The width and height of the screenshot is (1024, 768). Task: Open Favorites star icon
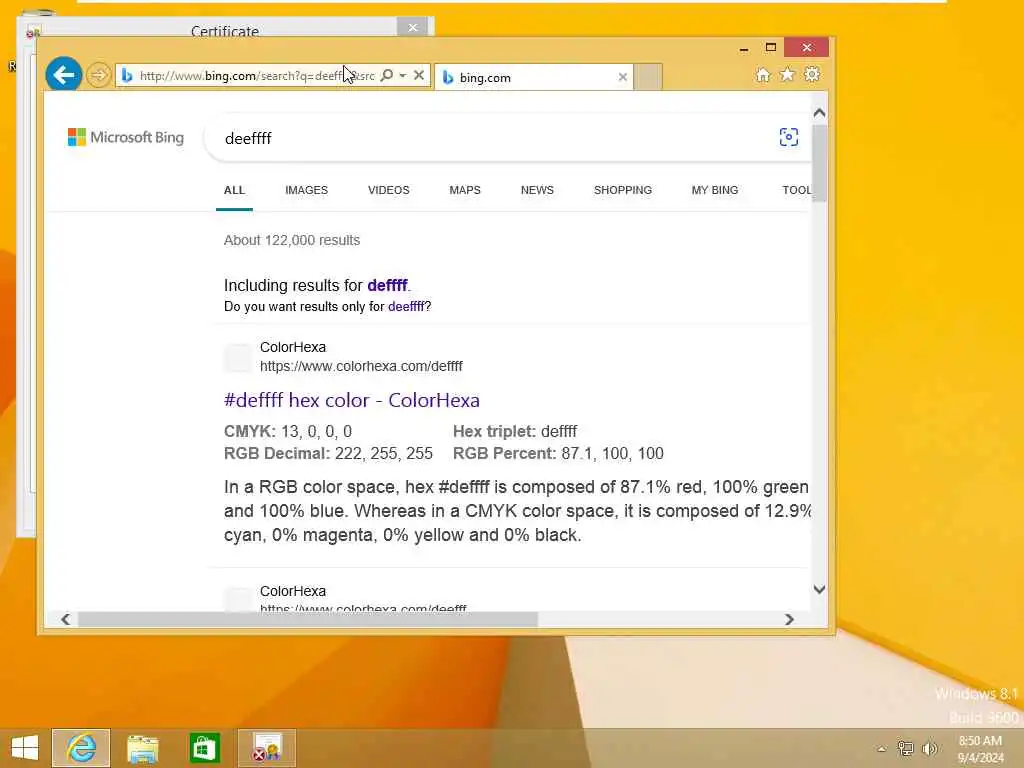coord(787,74)
